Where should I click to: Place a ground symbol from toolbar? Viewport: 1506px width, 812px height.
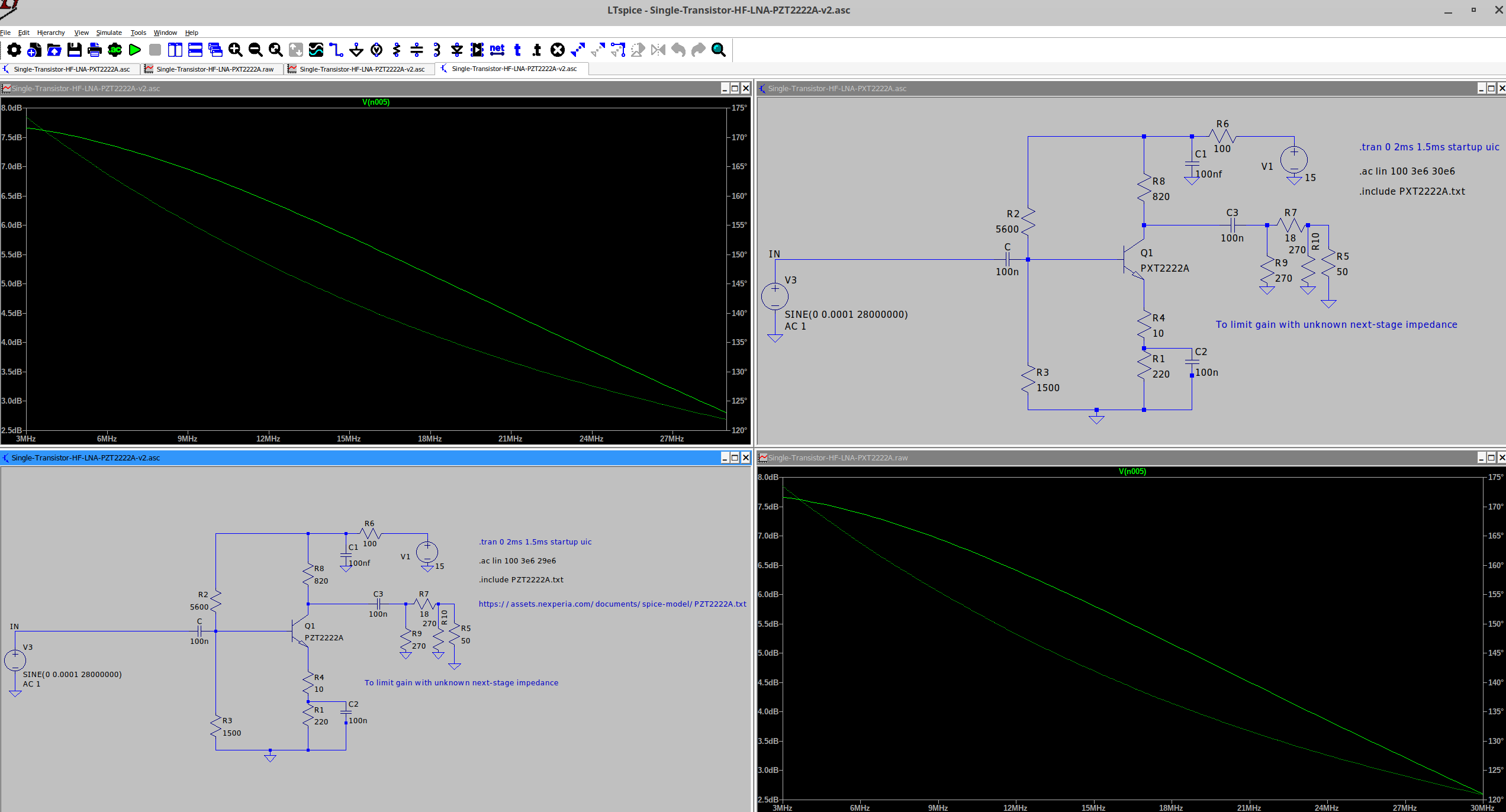(356, 50)
